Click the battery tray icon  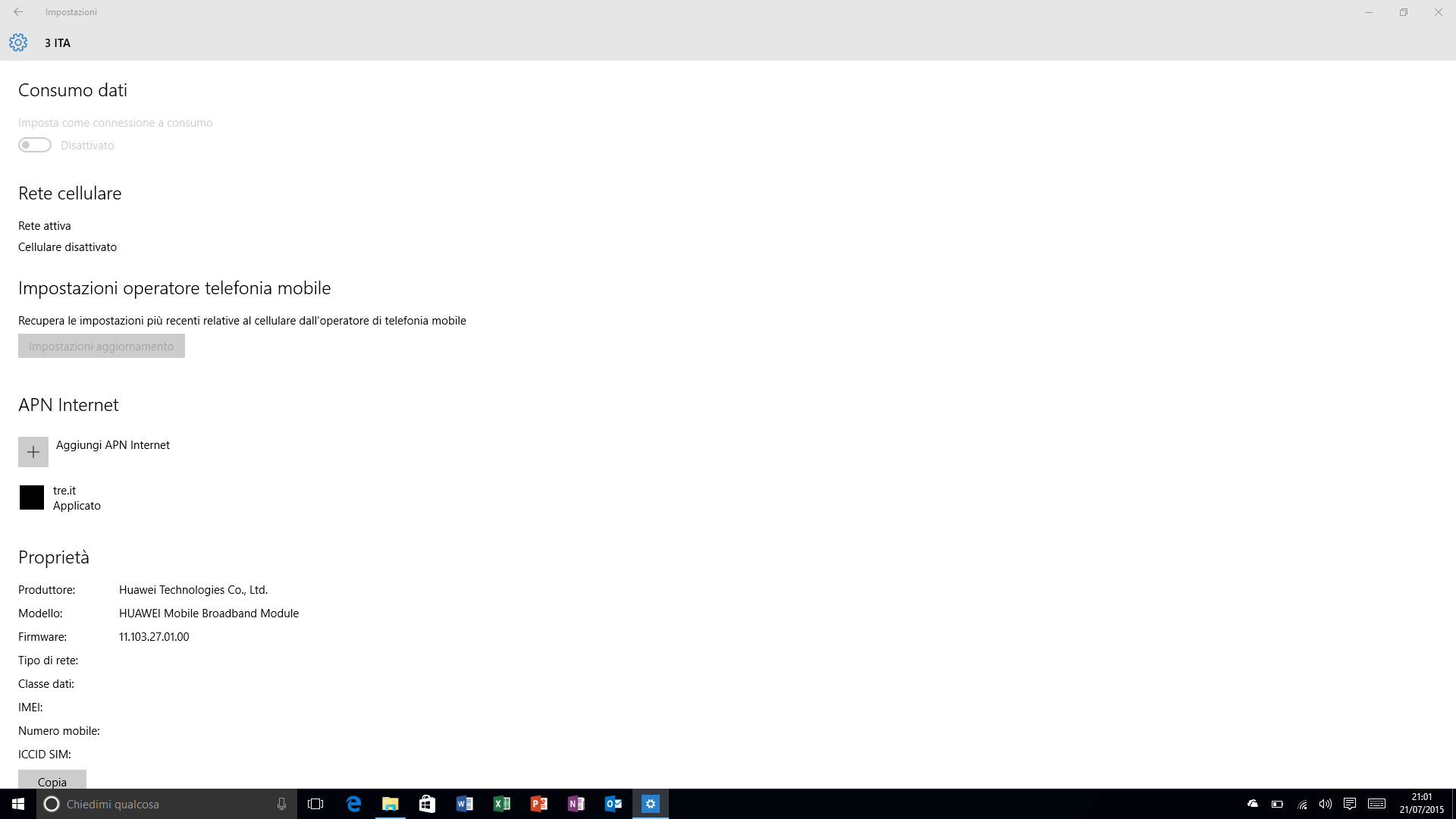pyautogui.click(x=1277, y=804)
